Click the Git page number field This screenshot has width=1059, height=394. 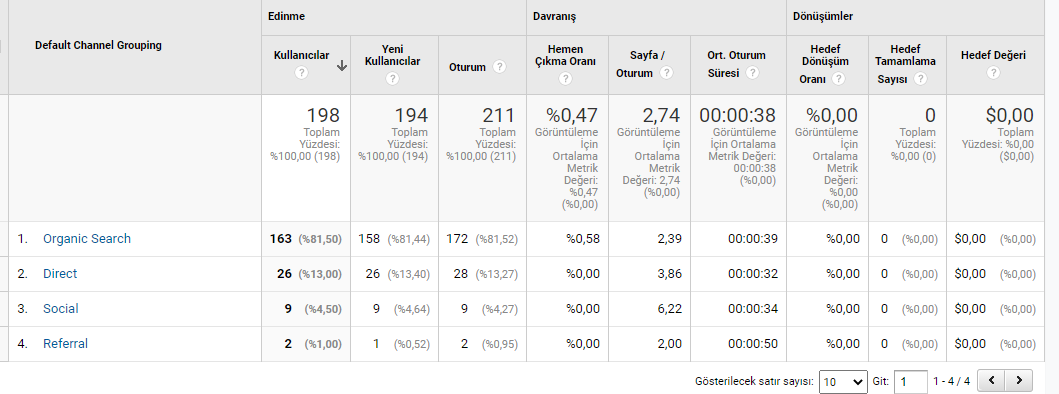click(x=910, y=382)
